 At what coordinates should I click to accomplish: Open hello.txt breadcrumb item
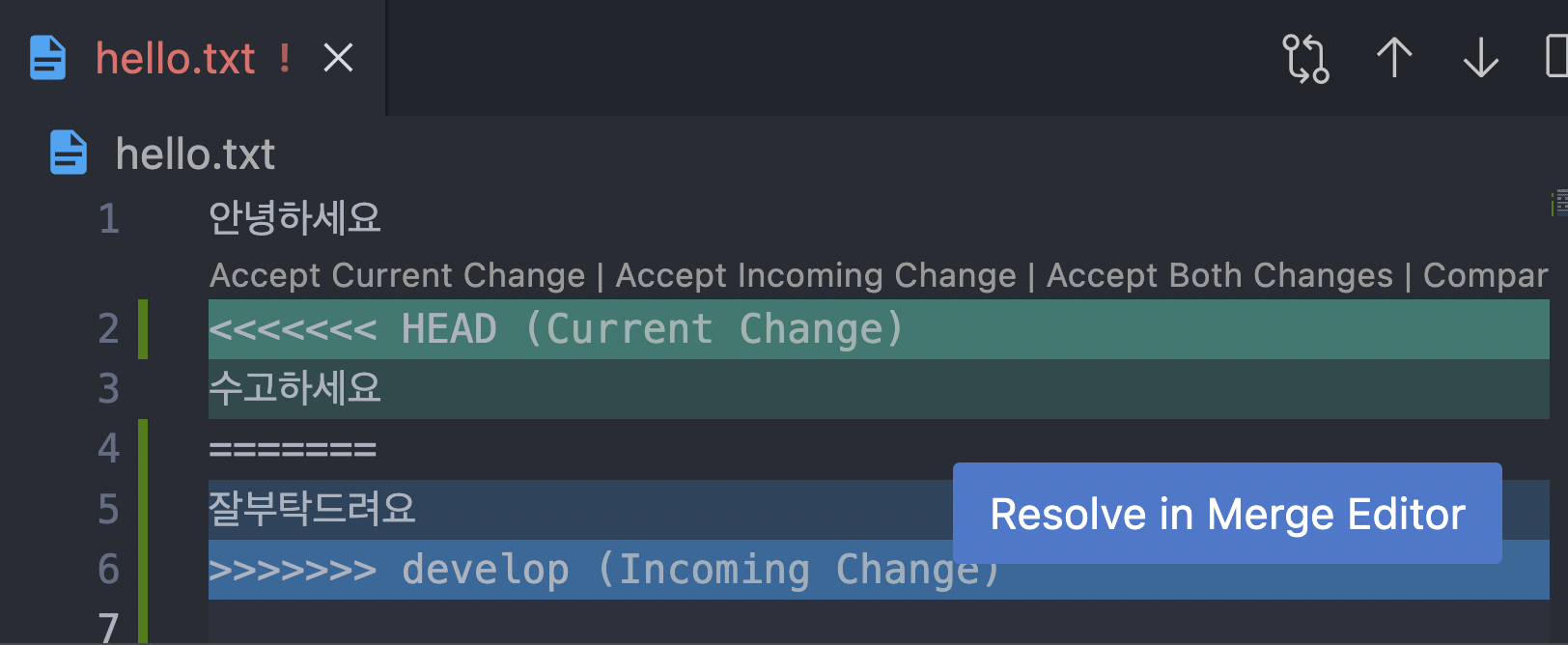(x=195, y=154)
